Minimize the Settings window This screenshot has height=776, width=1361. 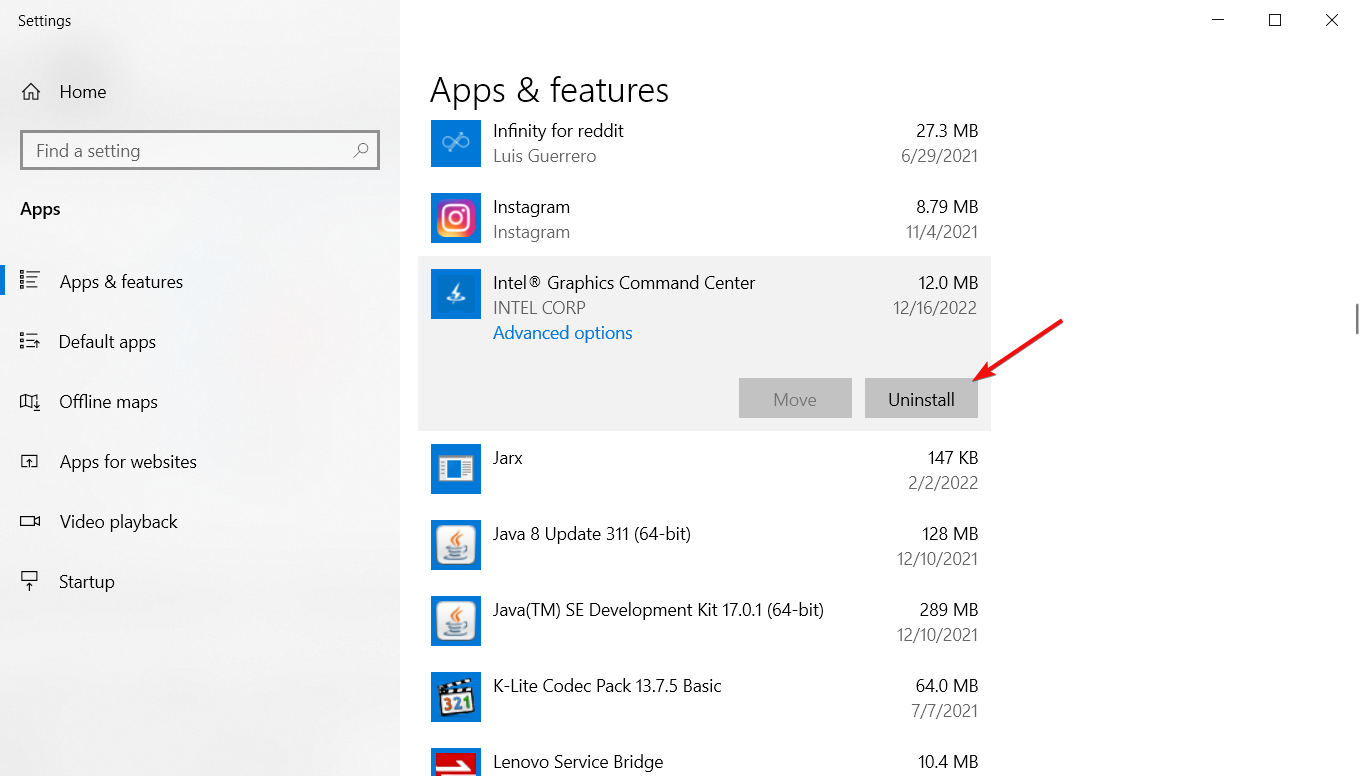(1218, 20)
